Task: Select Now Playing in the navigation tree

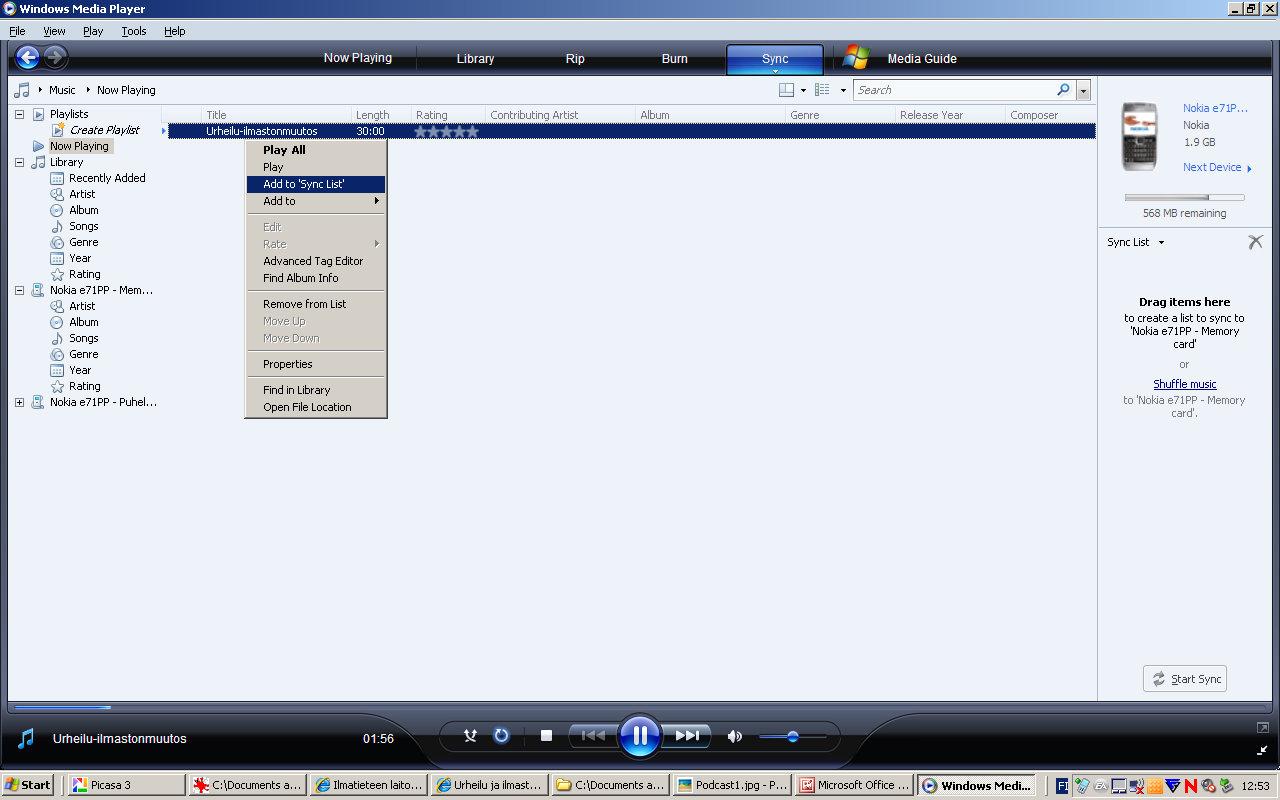Action: coord(79,146)
